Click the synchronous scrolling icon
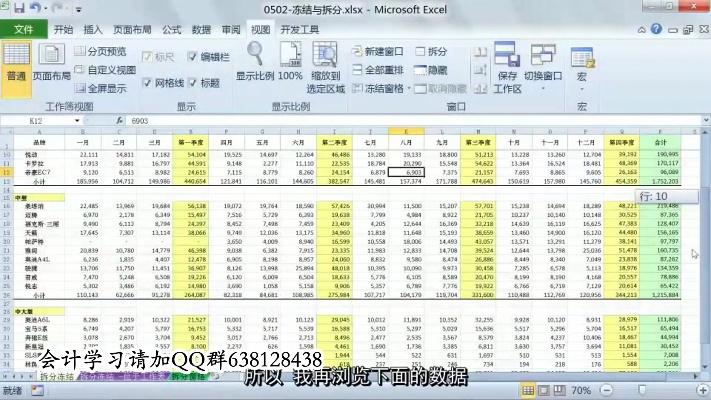This screenshot has height=400, width=711. (480, 70)
